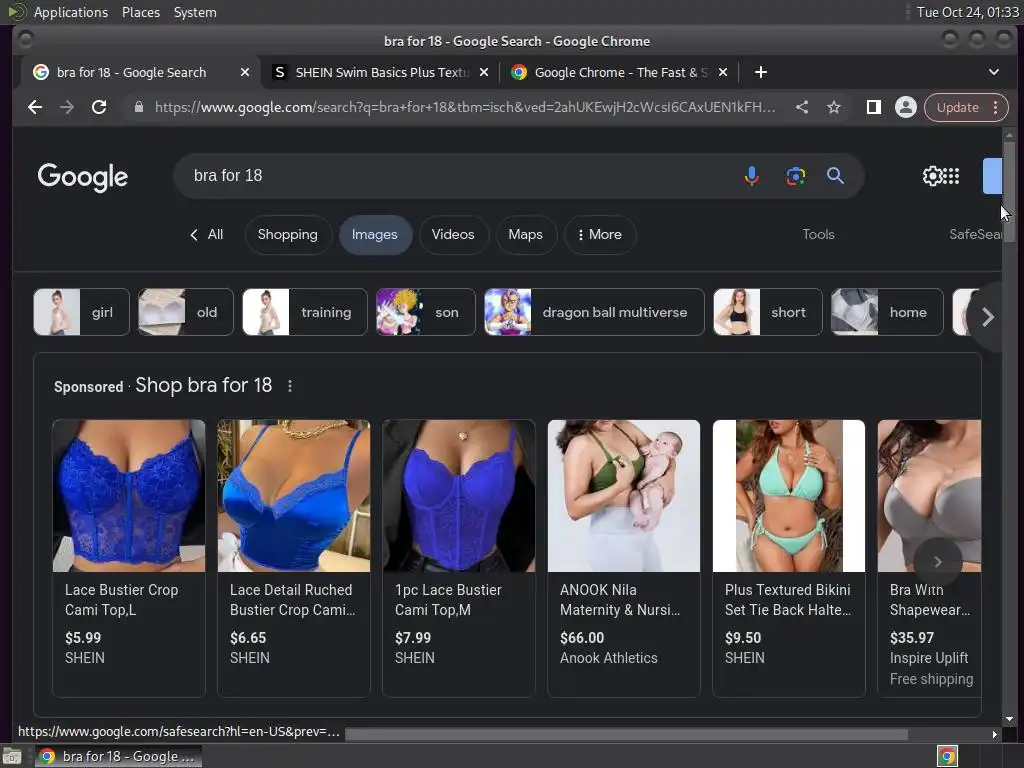Expand the More search filters menu
This screenshot has width=1024, height=768.
click(x=600, y=234)
